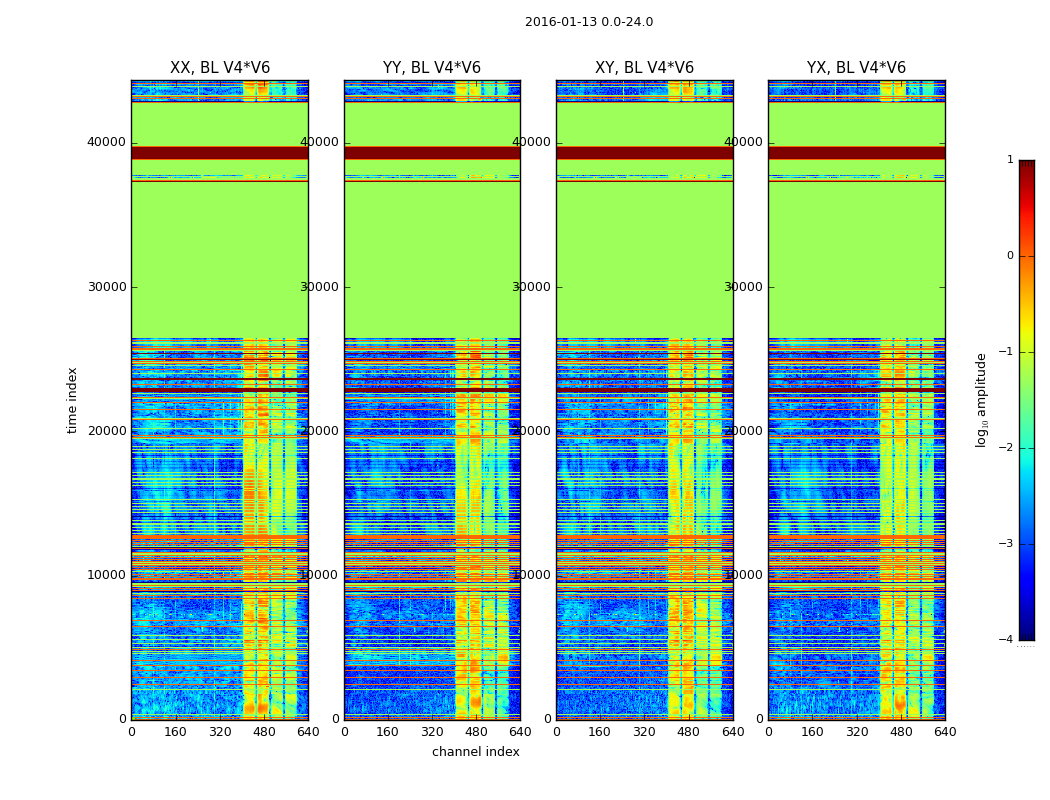1050x800 pixels.
Task: Click the dark red band in YX panel
Action: (856, 153)
